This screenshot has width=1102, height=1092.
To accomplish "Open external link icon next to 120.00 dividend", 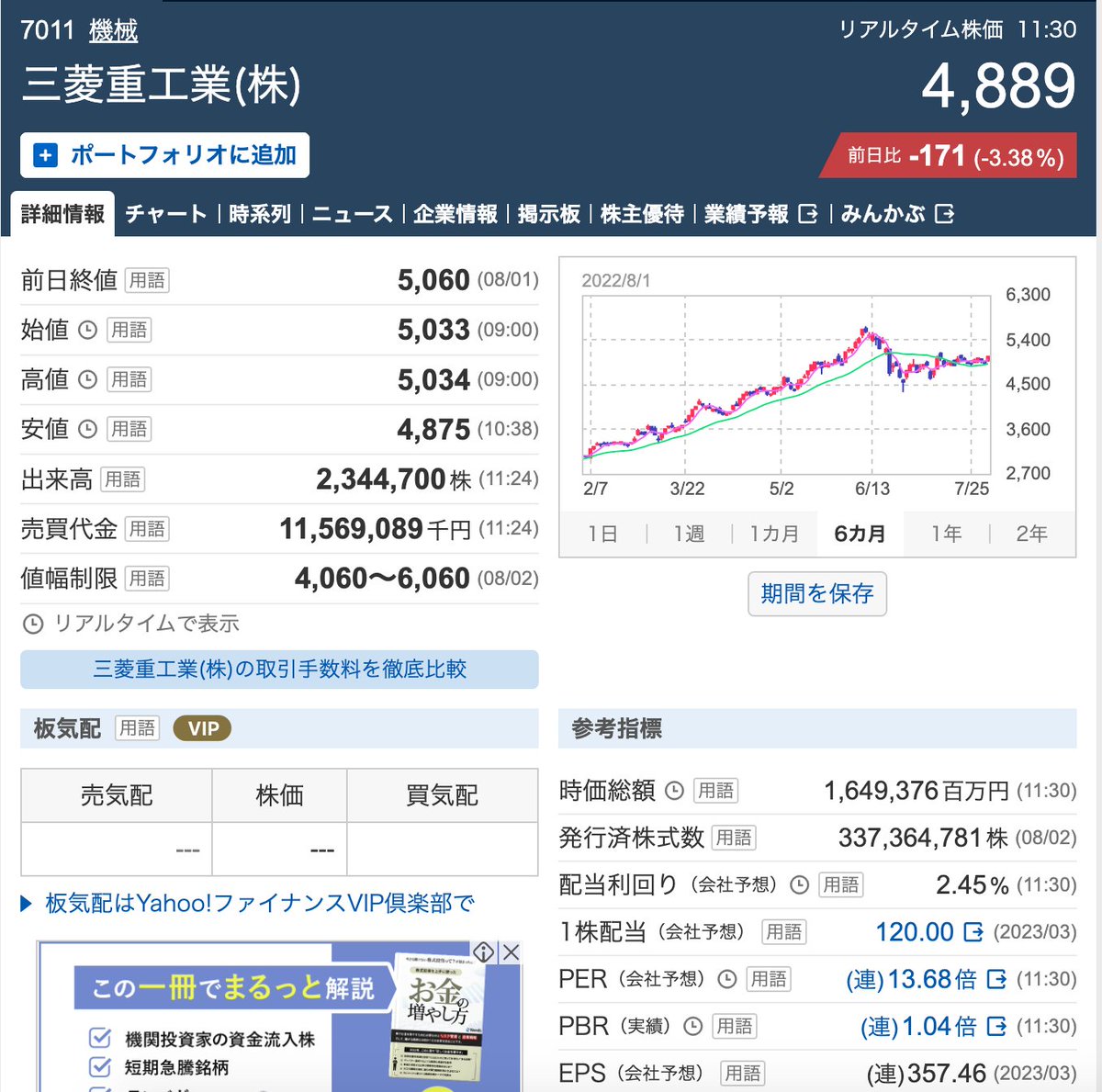I will [x=973, y=932].
